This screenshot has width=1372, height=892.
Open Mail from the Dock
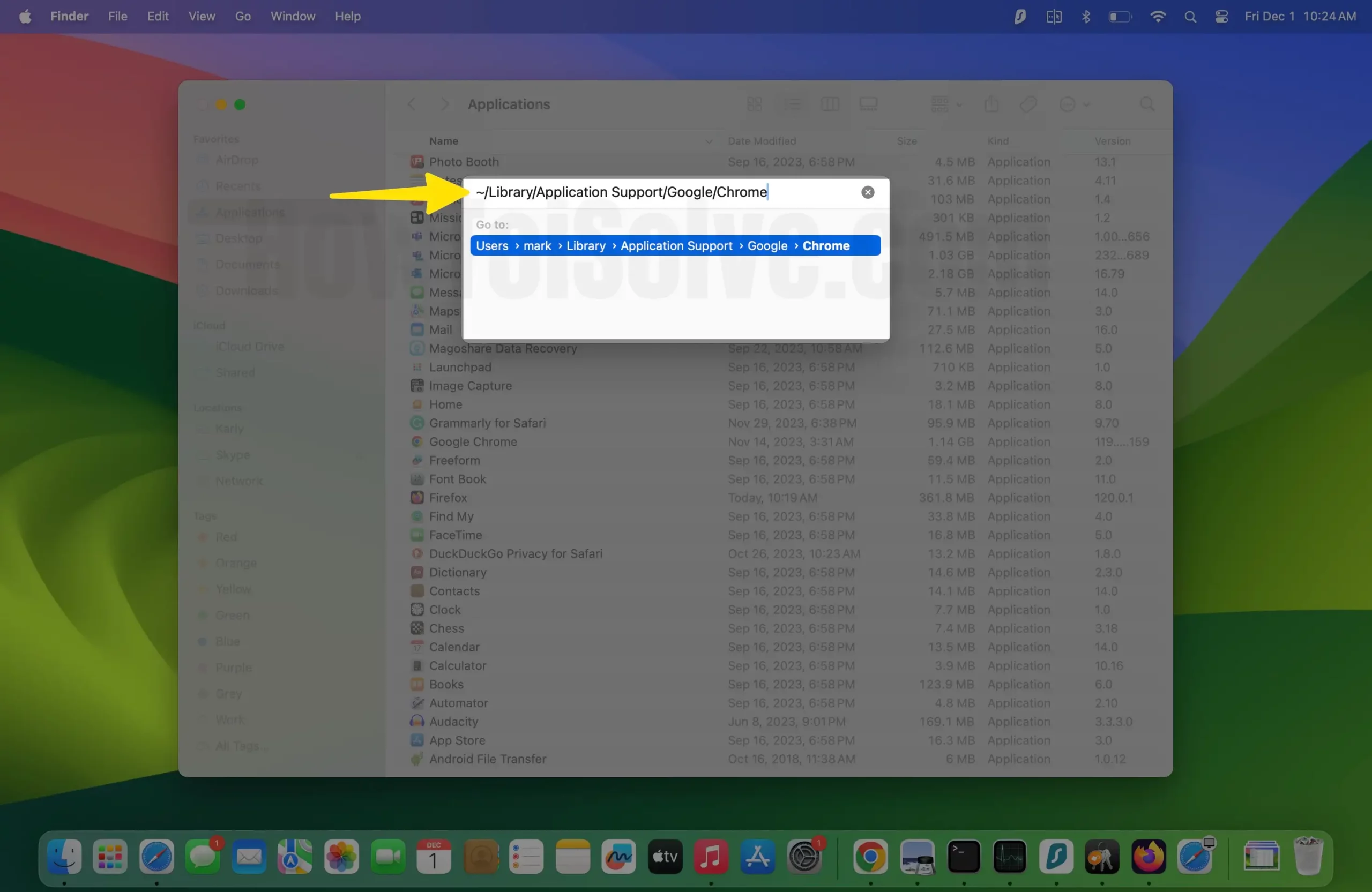click(x=249, y=856)
